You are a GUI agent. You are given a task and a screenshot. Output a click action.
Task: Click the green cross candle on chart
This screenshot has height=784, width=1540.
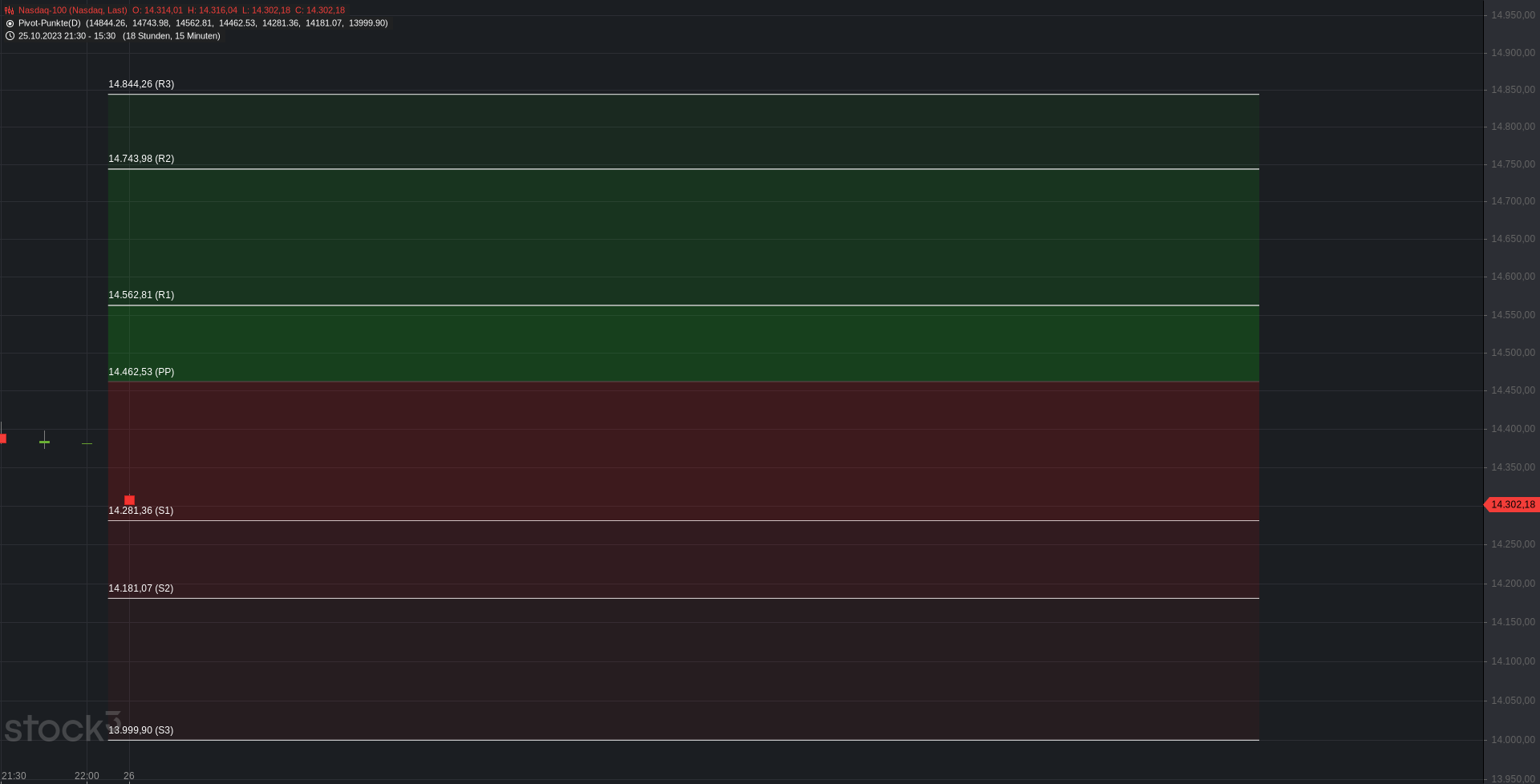tap(44, 441)
